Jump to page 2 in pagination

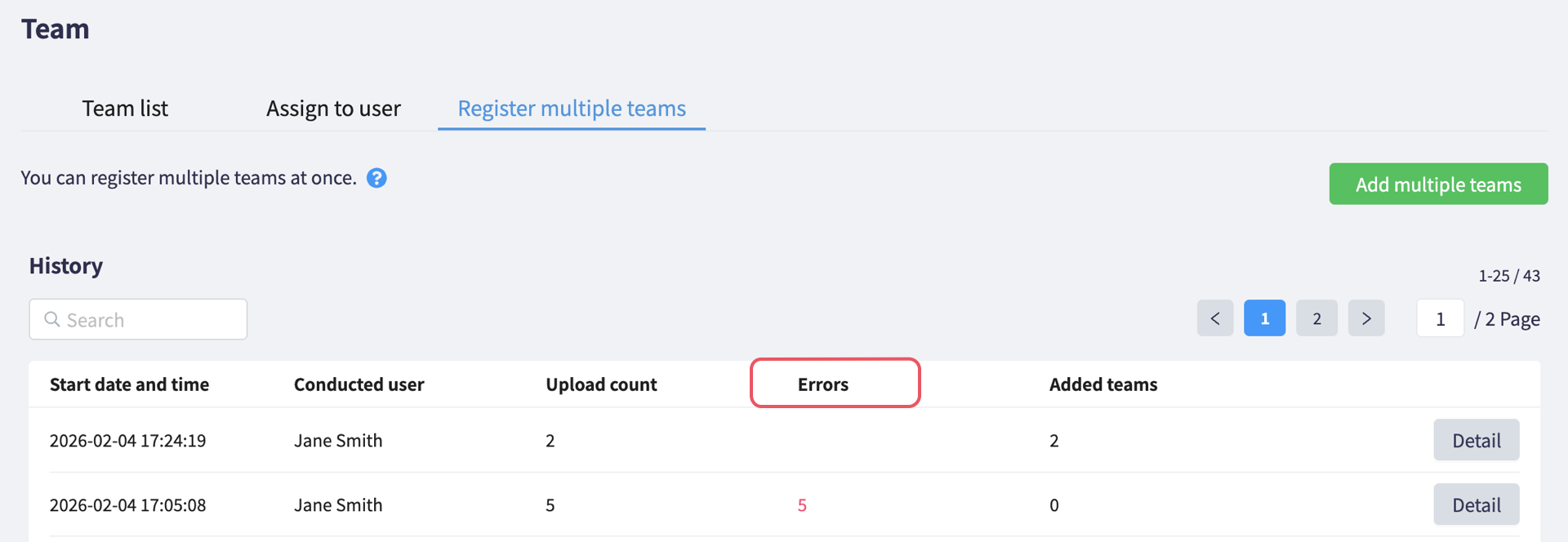click(1316, 318)
